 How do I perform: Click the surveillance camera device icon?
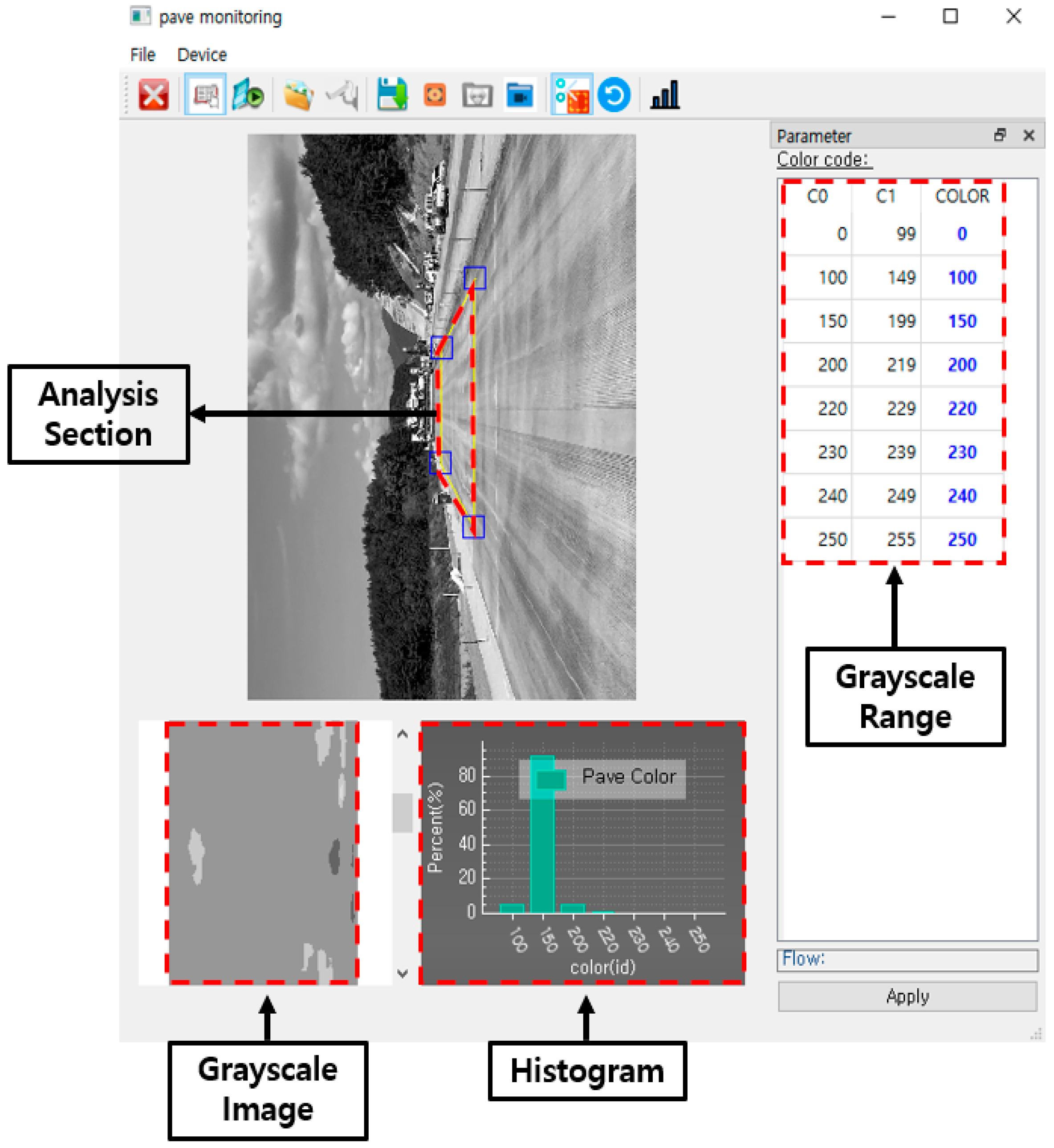[342, 95]
